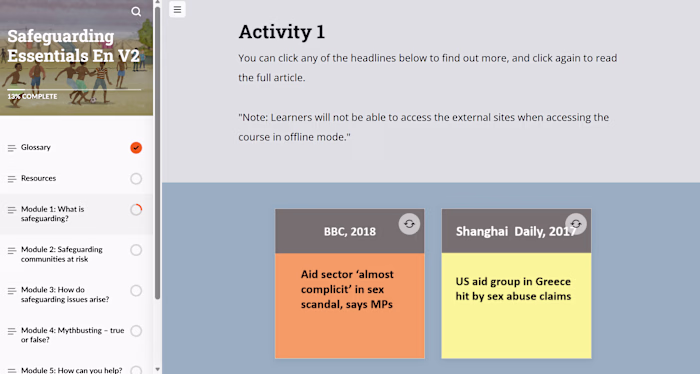Click the orange 'Aid sector almost complicit' headline card
This screenshot has width=700, height=374.
(x=350, y=306)
